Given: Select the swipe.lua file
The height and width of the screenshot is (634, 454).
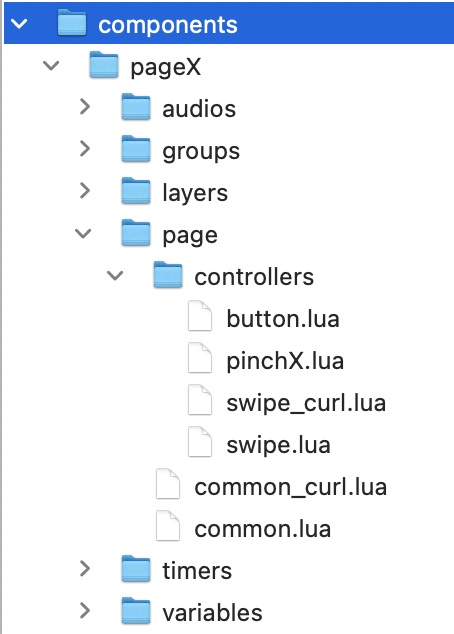Looking at the screenshot, I should (x=279, y=445).
